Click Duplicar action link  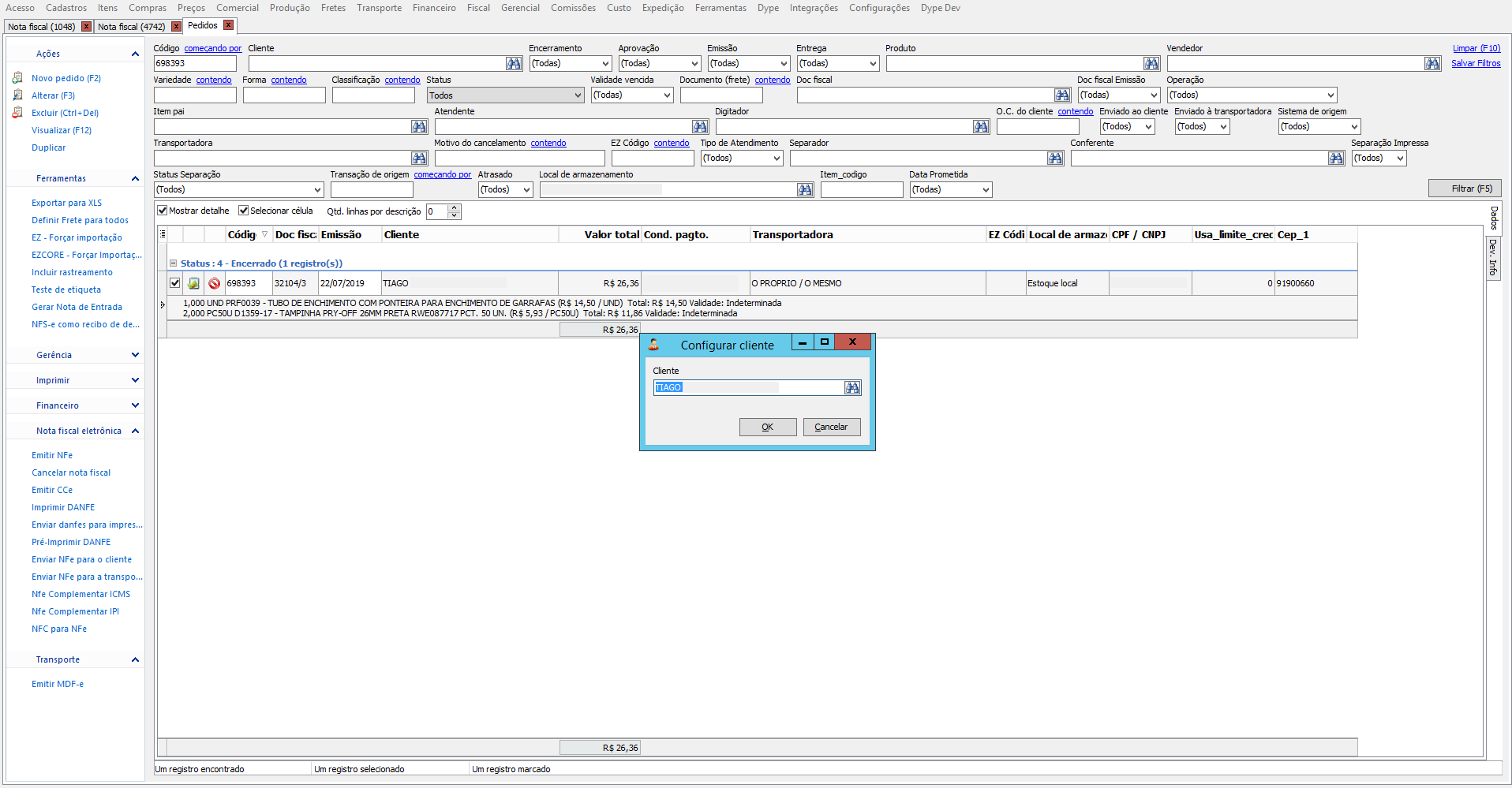click(49, 148)
